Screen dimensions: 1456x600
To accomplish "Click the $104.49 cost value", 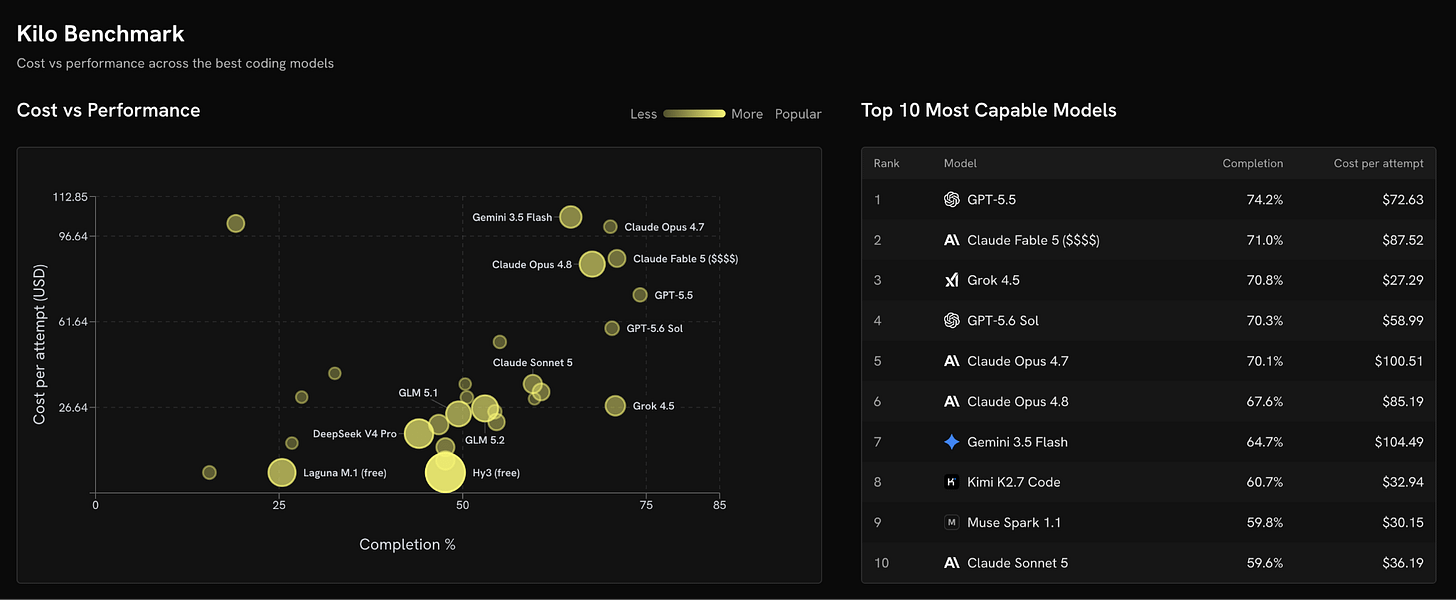I will 1398,441.
